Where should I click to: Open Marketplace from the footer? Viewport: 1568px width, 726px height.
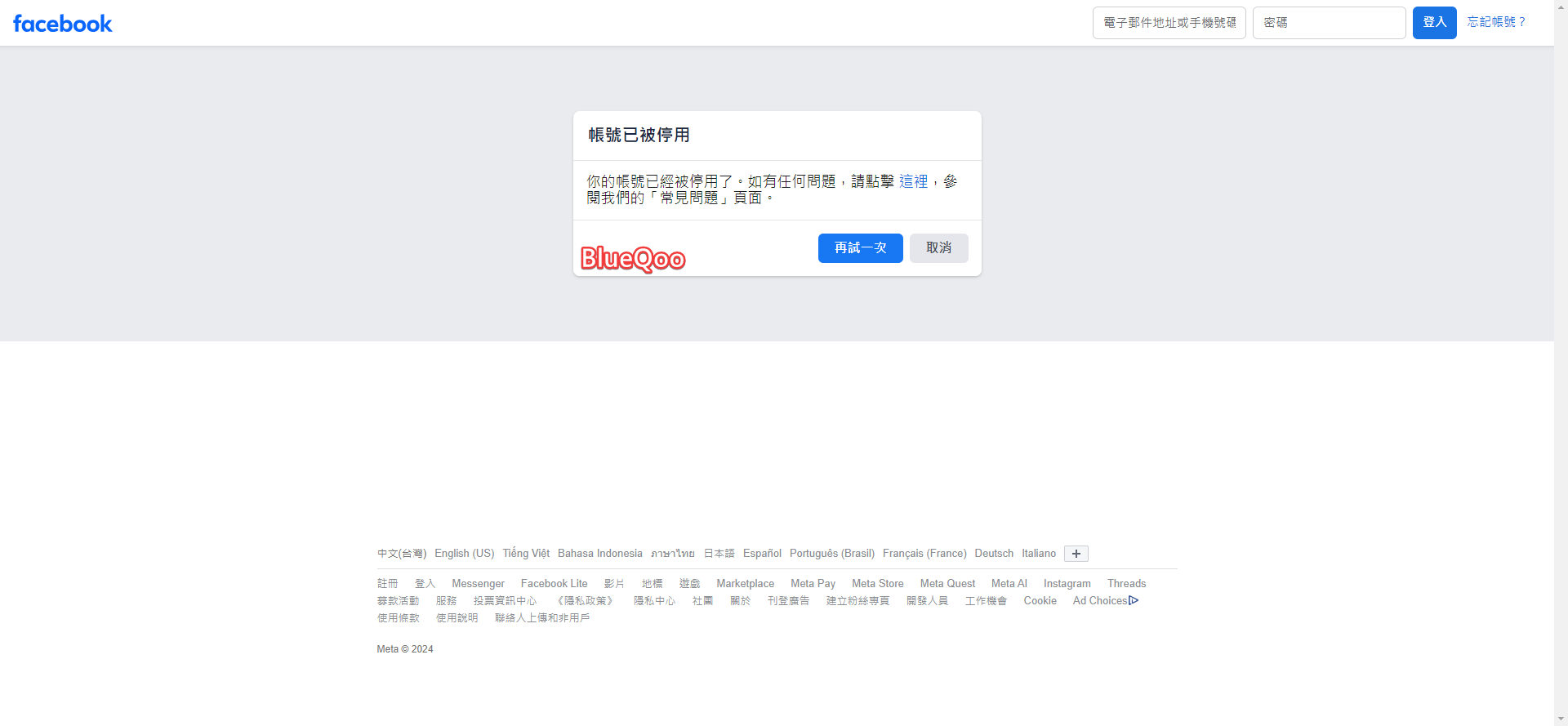point(745,584)
